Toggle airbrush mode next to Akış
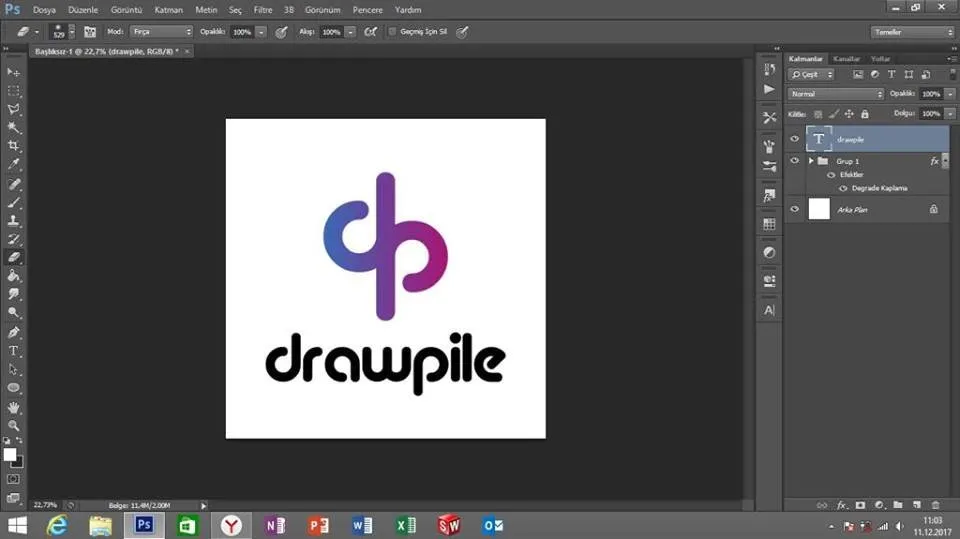 coord(370,32)
